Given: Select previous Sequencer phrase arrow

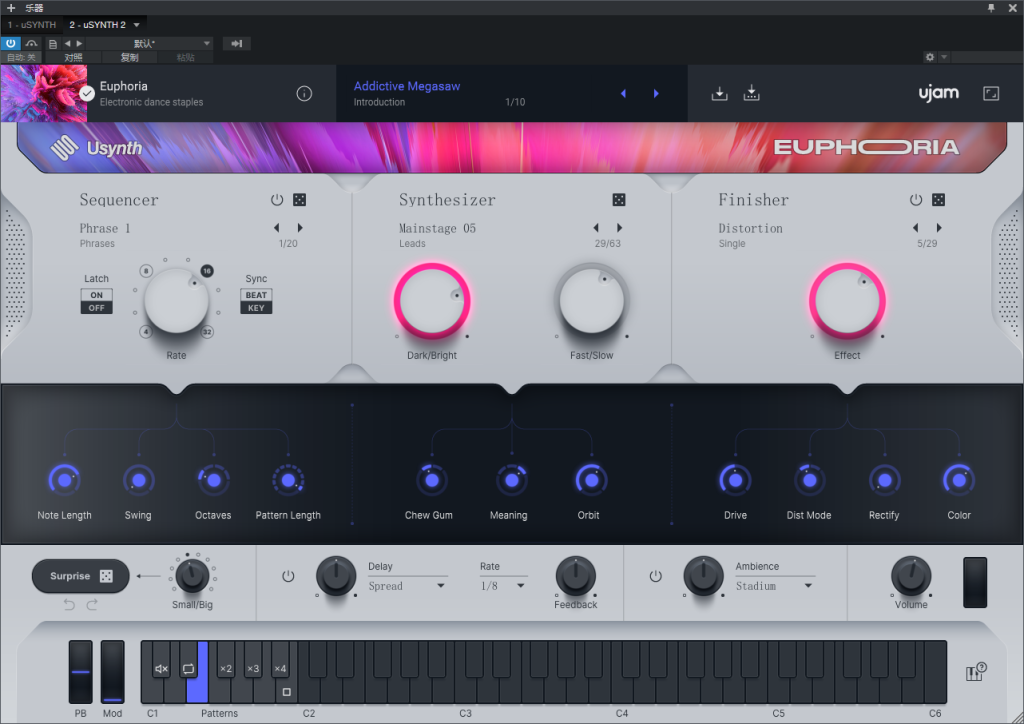Looking at the screenshot, I should point(277,228).
